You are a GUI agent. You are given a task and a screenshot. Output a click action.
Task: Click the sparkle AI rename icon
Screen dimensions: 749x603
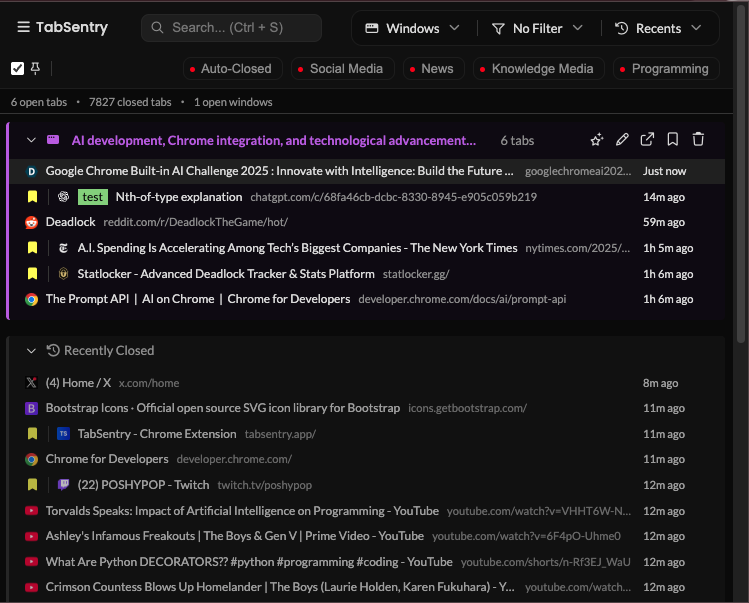[597, 140]
